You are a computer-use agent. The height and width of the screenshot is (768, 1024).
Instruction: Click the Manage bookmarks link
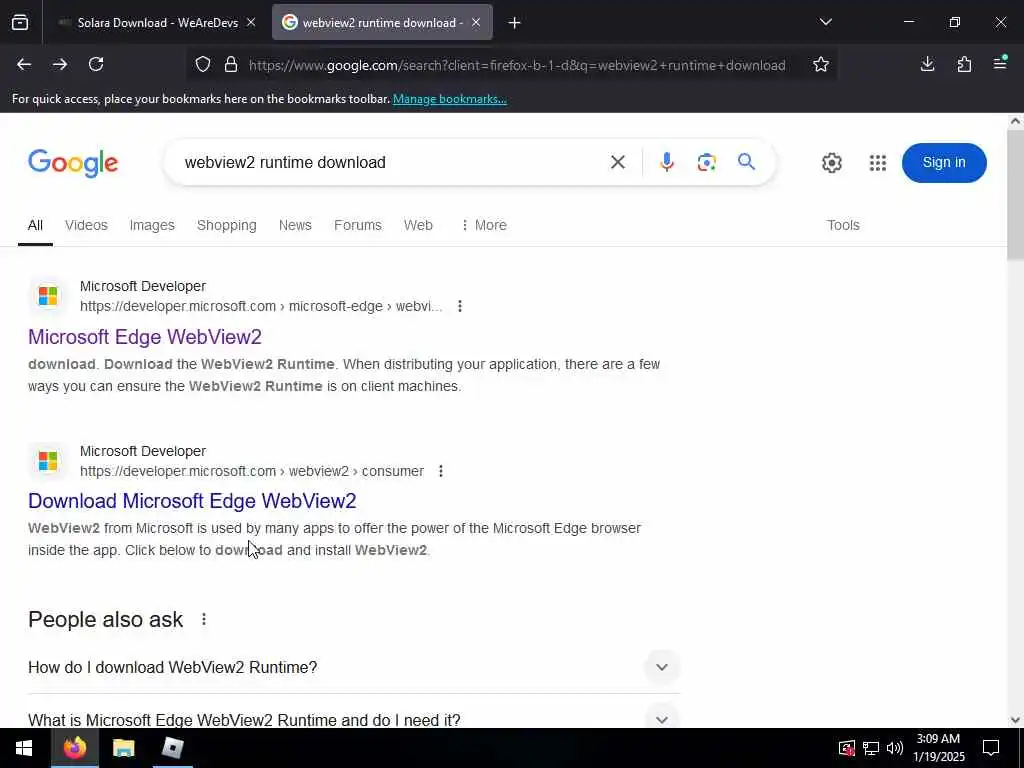point(449,99)
